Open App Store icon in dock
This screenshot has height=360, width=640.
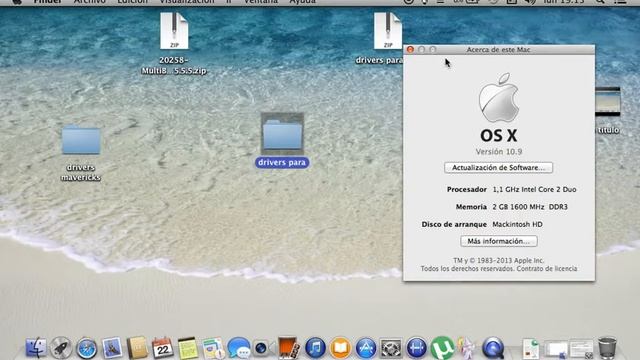point(366,348)
